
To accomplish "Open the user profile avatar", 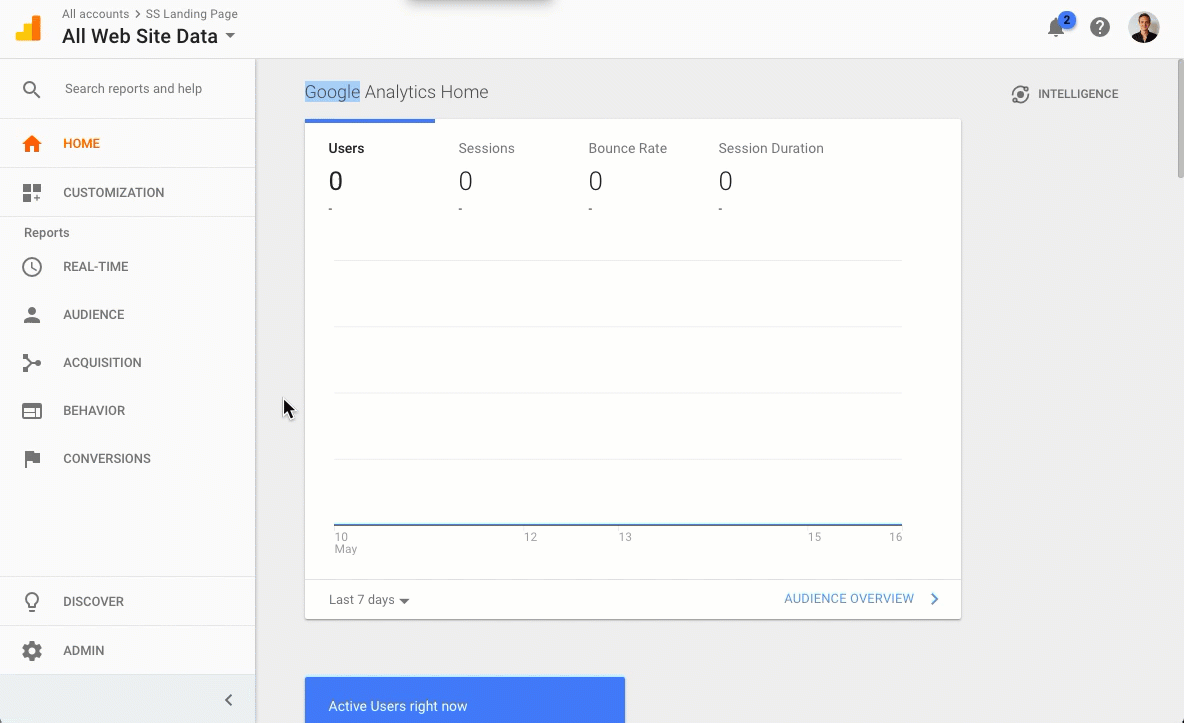I will tap(1143, 27).
